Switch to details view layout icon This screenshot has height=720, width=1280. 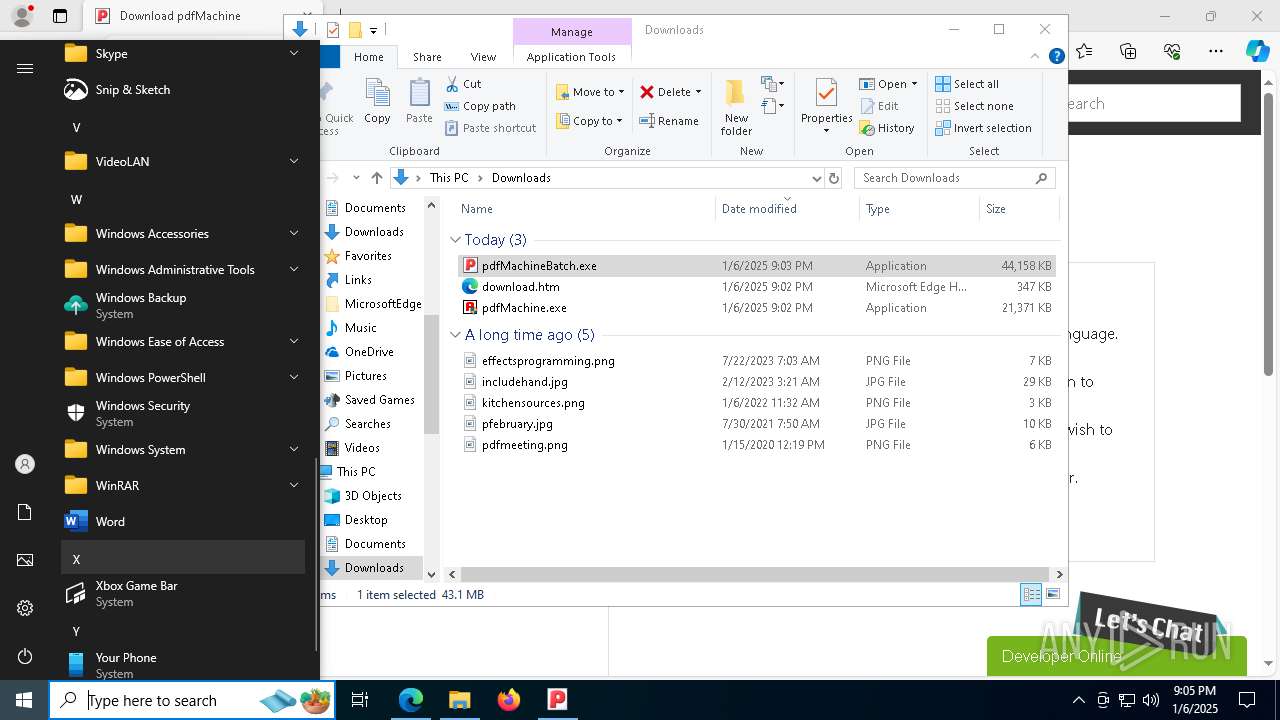(1031, 594)
